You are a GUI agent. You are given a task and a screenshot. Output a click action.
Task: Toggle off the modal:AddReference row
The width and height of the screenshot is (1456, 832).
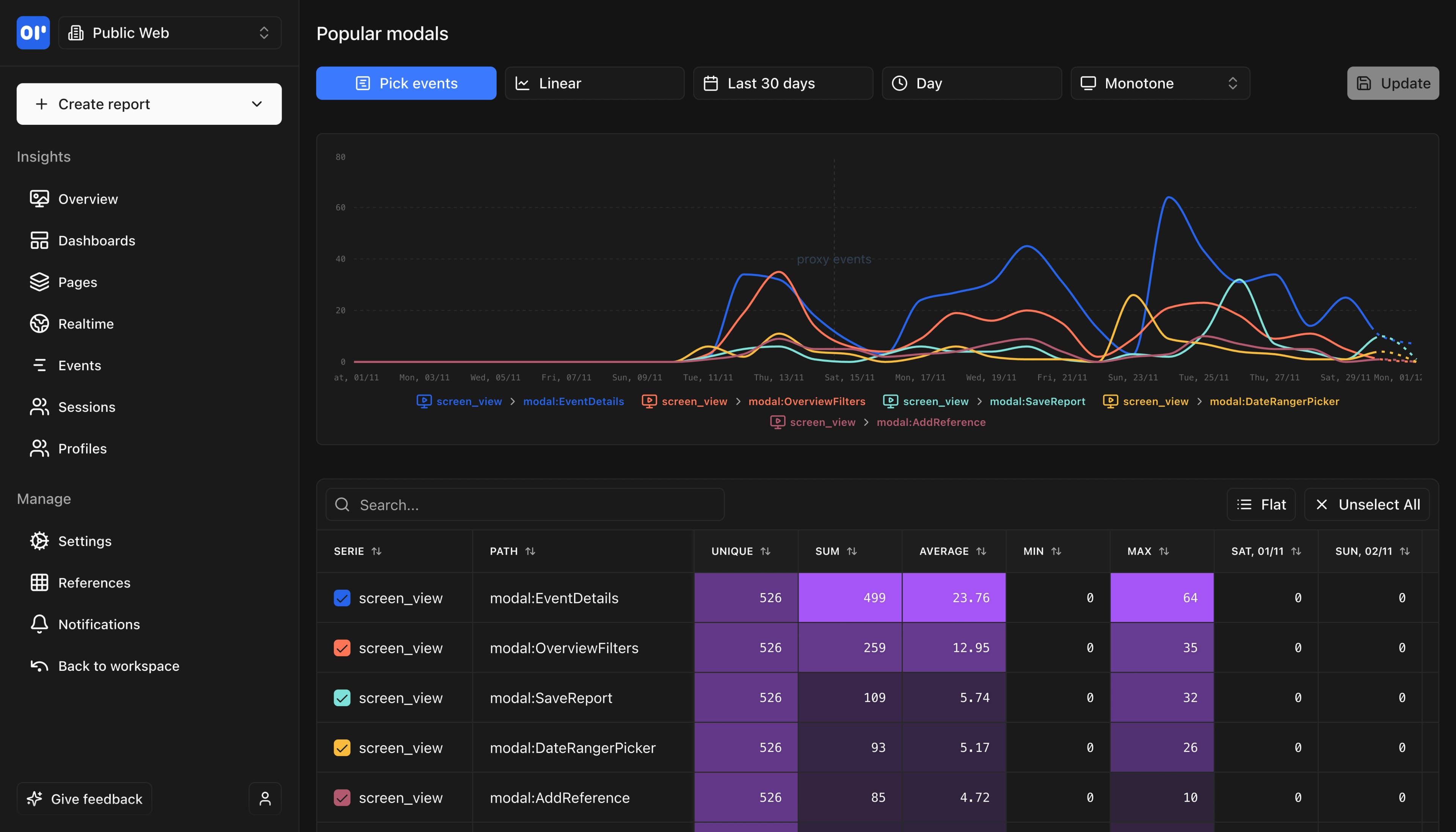click(x=342, y=797)
